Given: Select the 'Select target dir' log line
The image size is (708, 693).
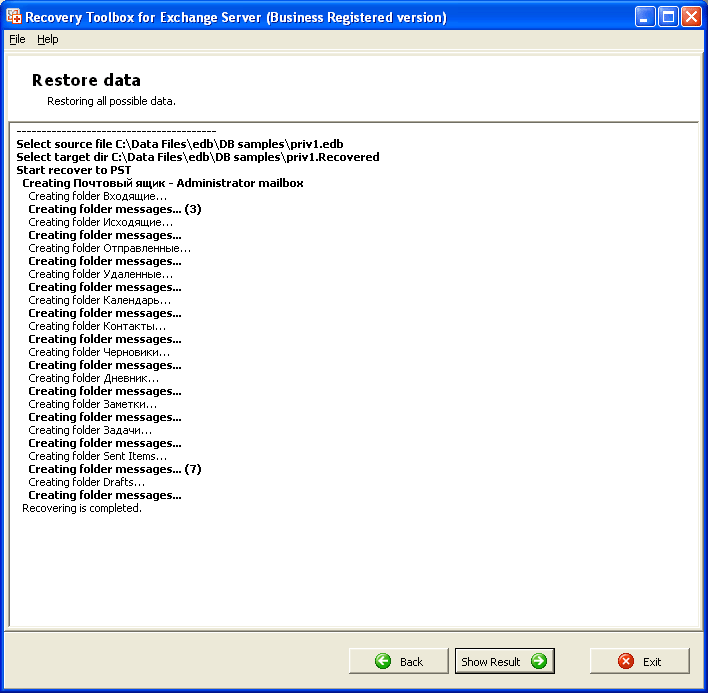Looking at the screenshot, I should tap(198, 157).
